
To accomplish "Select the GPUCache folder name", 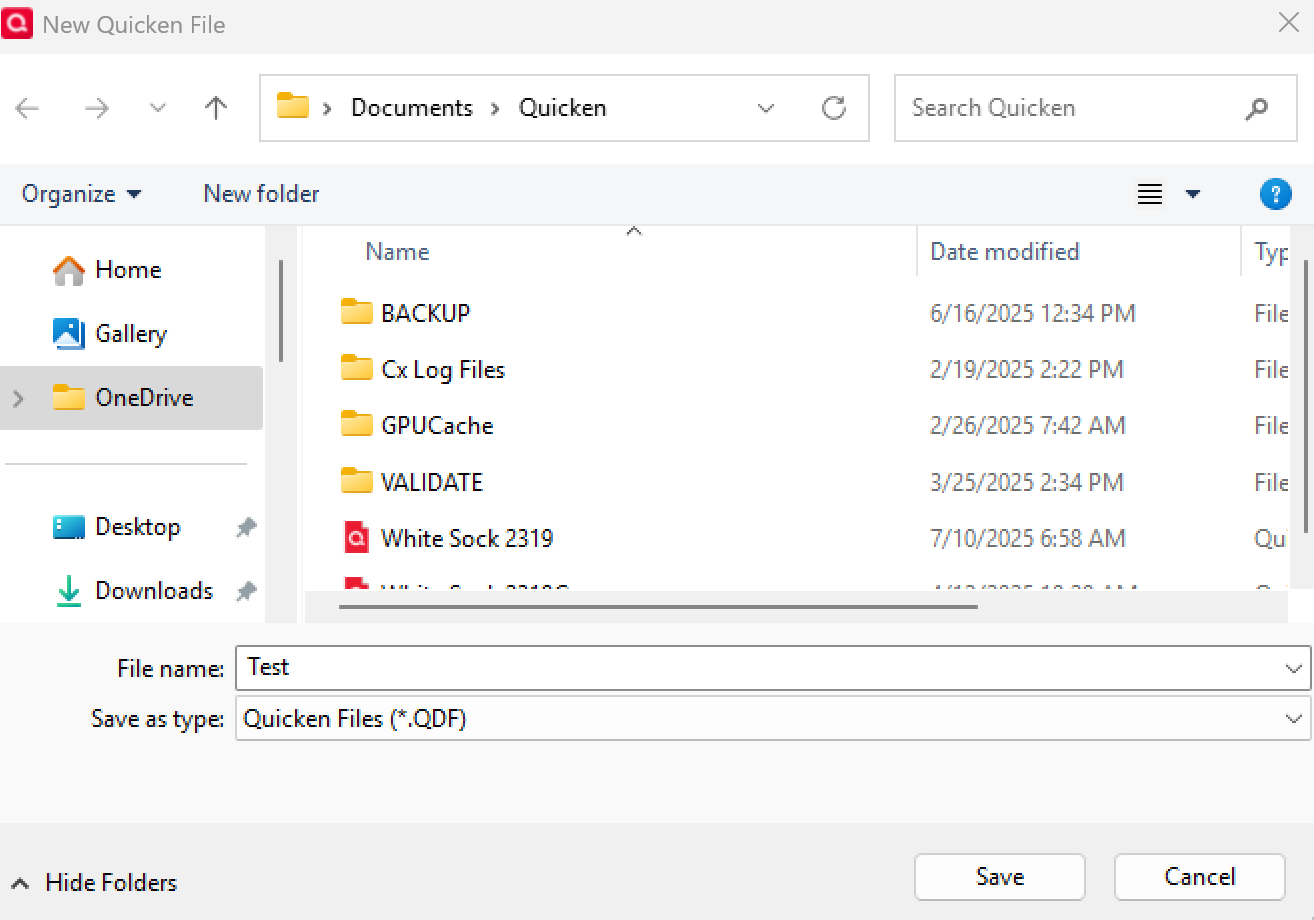I will (x=437, y=426).
